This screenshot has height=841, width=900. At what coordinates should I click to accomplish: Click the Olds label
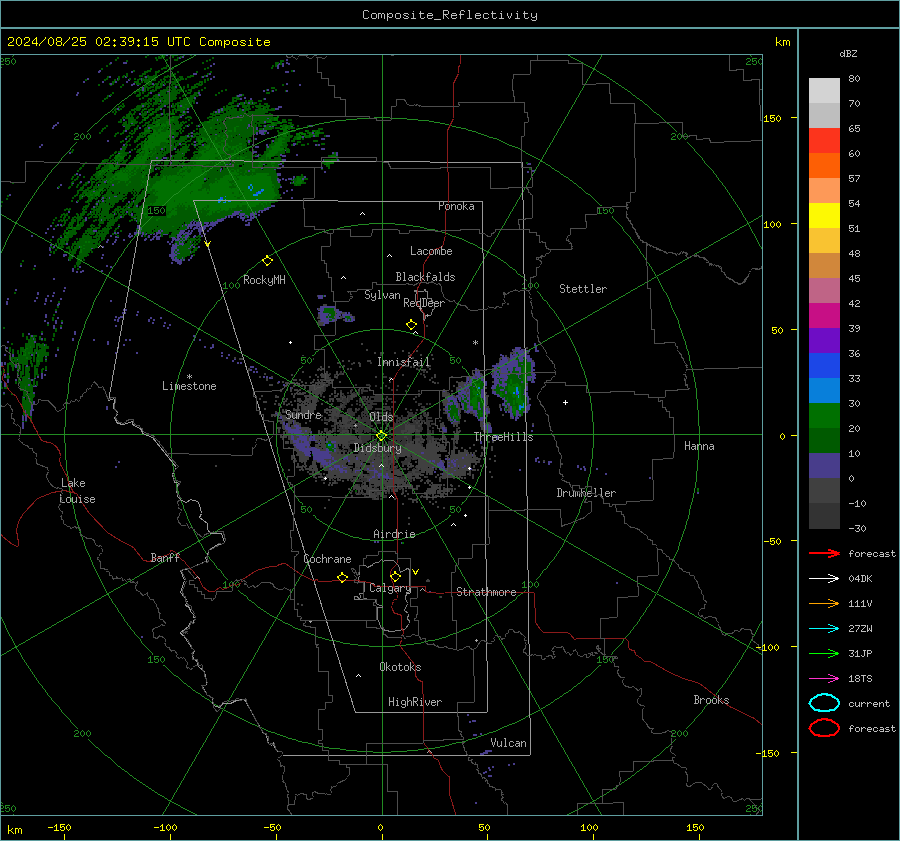point(381,417)
